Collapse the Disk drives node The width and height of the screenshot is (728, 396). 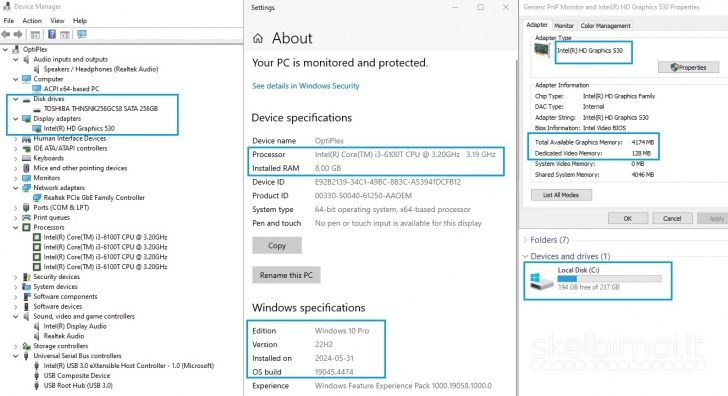click(15, 99)
